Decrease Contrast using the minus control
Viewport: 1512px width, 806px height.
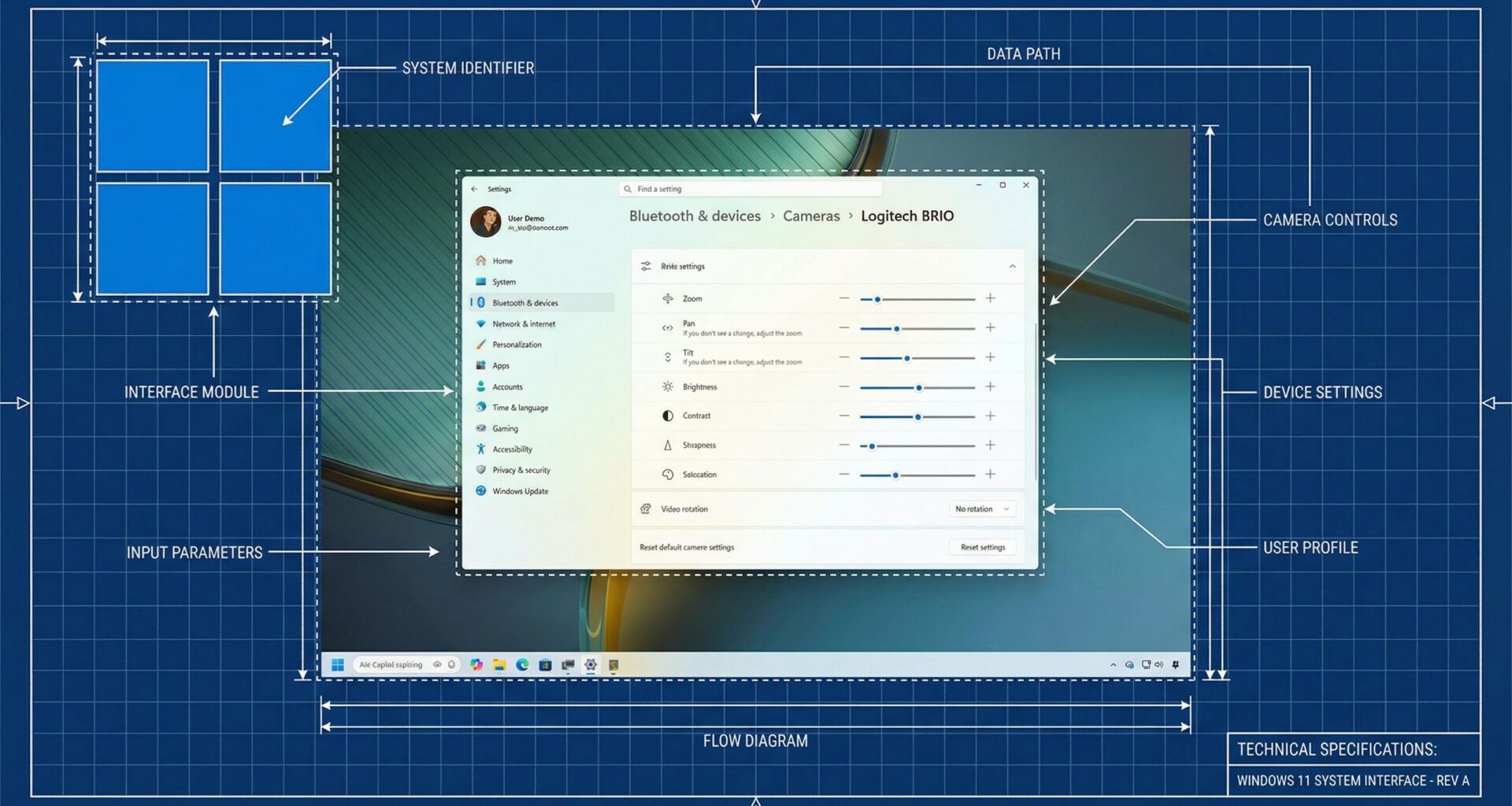[843, 416]
